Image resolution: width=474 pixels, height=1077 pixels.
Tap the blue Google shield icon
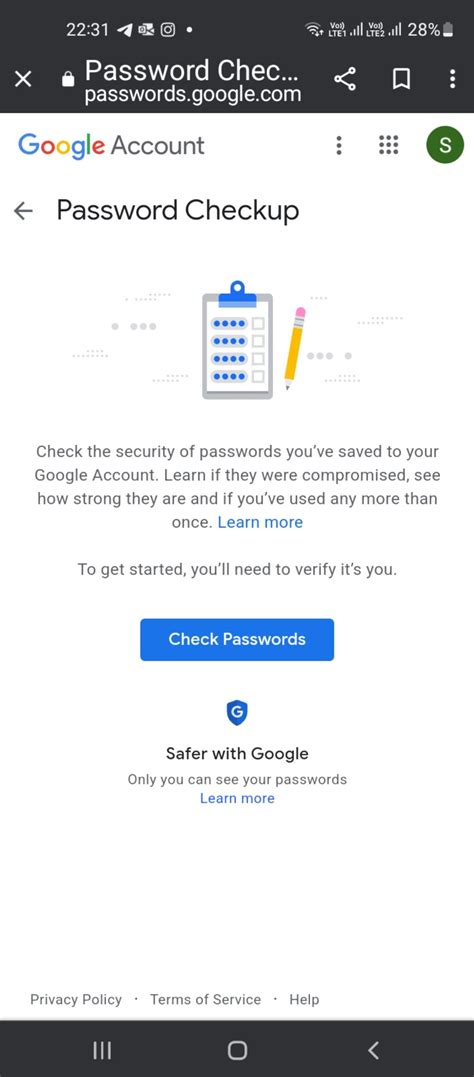point(237,713)
